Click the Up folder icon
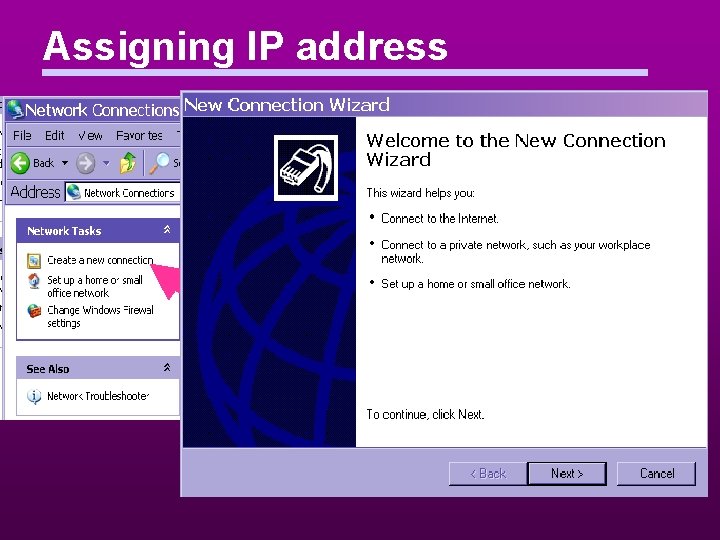Screen dimensions: 720x540 coord(128,163)
